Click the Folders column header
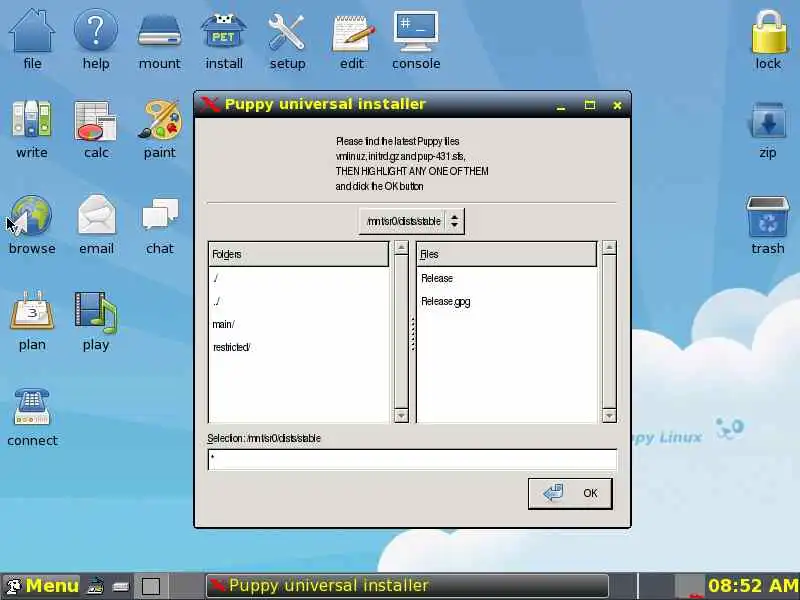The height and width of the screenshot is (600, 800). pyautogui.click(x=298, y=254)
